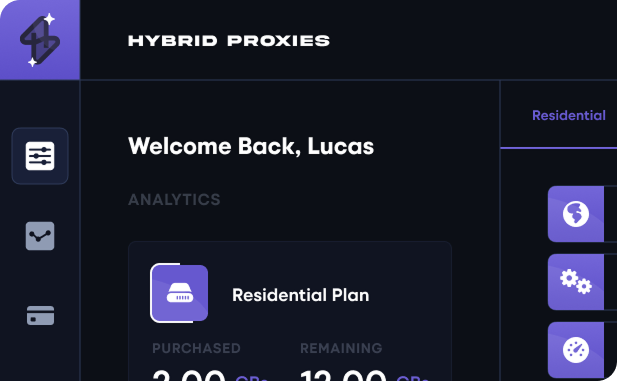Select the speedometer gauge icon tile
Viewport: 617px width, 381px height.
576,350
